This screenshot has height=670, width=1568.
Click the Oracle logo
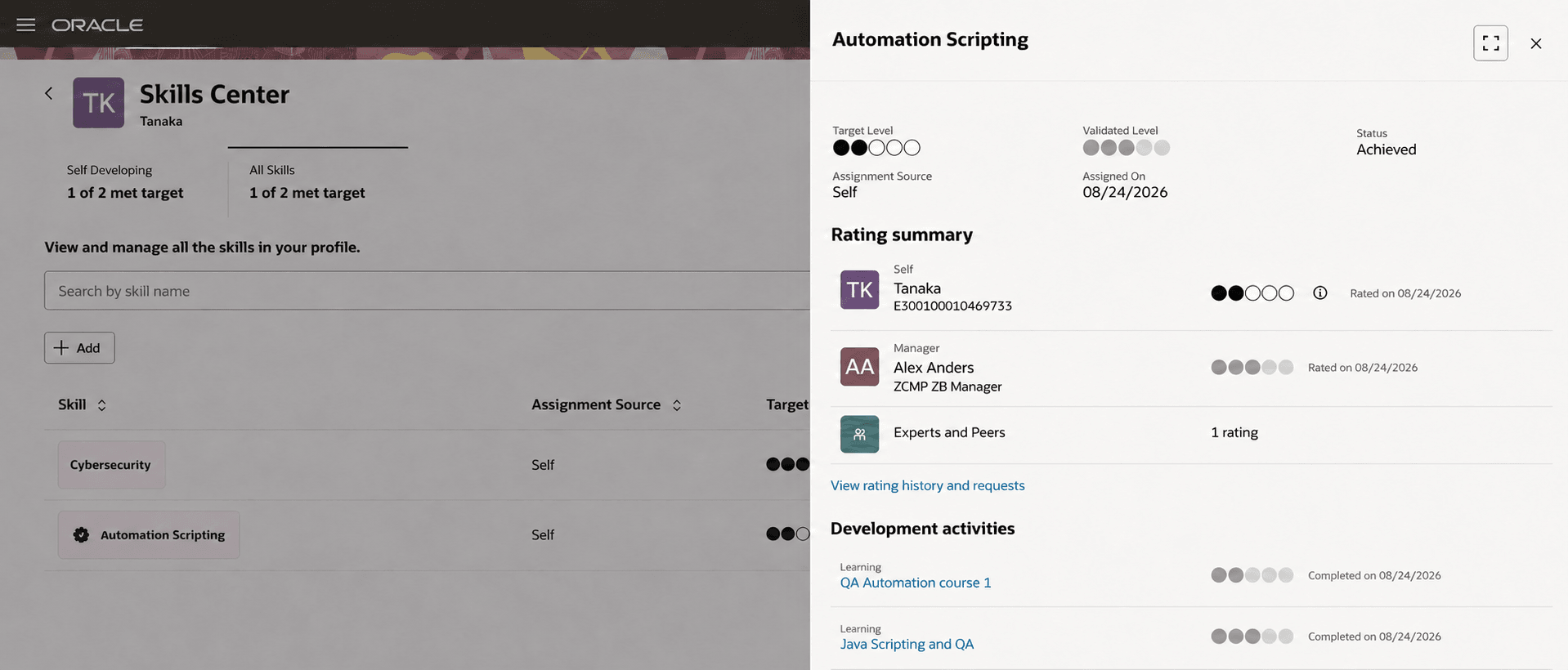coord(97,25)
